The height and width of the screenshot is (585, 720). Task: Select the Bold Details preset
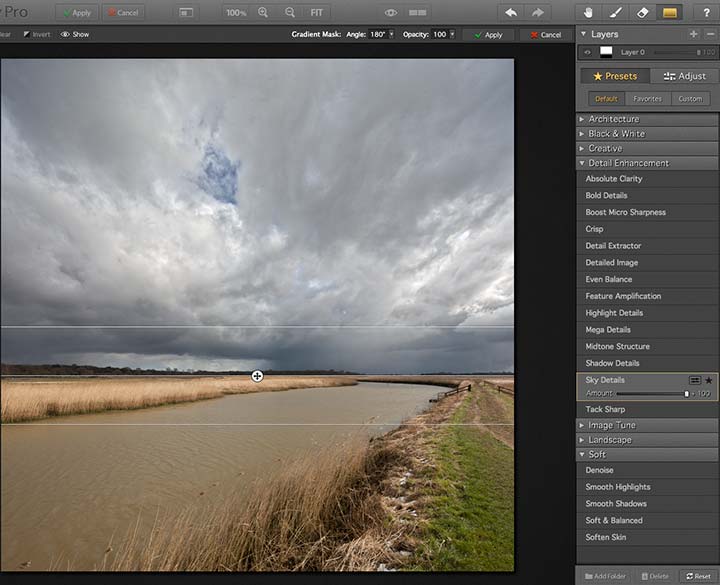point(647,196)
